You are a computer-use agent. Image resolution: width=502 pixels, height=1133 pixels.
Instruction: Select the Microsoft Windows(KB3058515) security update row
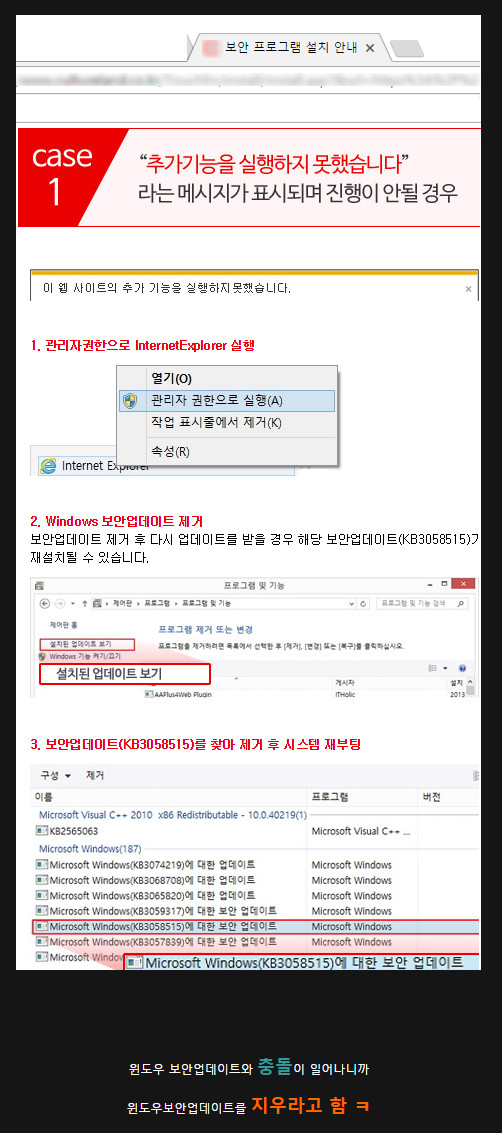pyautogui.click(x=255, y=926)
